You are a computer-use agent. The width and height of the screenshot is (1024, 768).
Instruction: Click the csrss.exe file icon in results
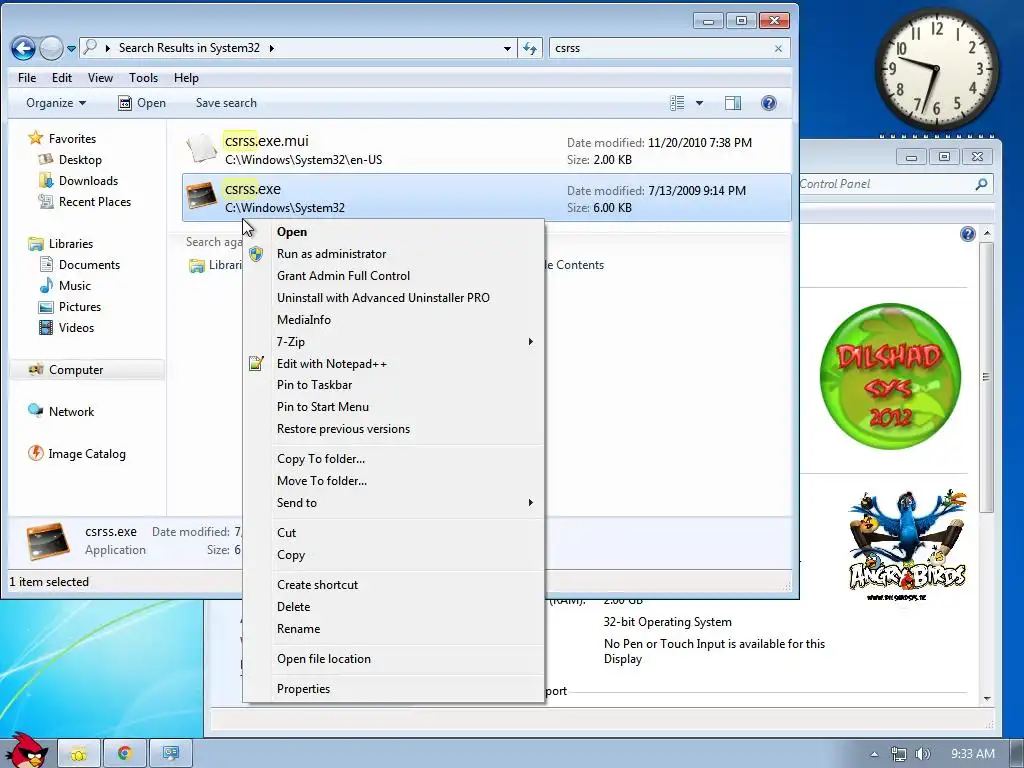(201, 197)
